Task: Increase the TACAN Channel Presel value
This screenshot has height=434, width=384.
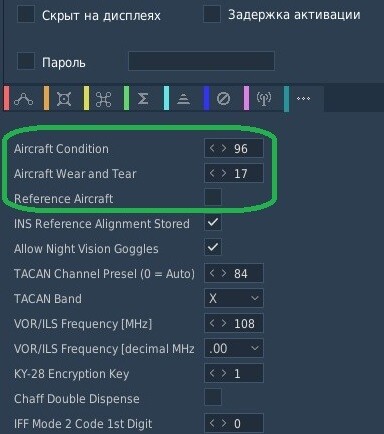Action: coord(224,273)
